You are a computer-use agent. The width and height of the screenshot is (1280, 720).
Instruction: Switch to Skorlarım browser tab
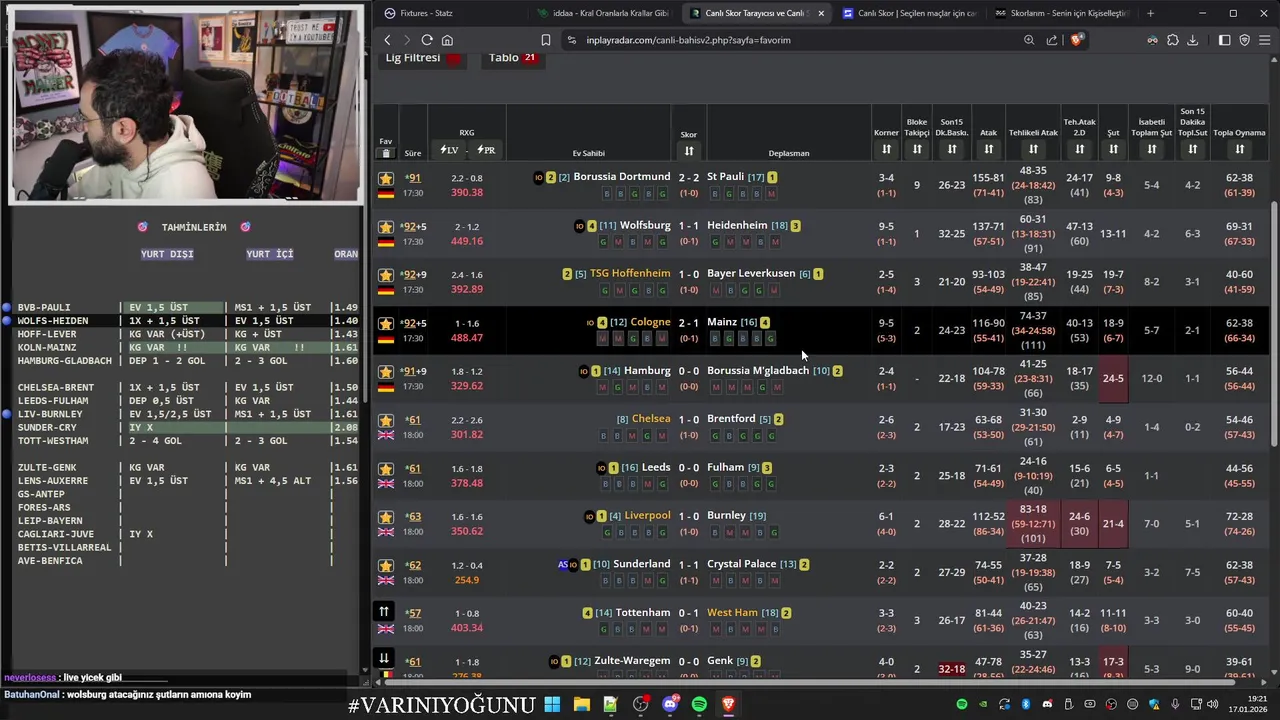1061,13
